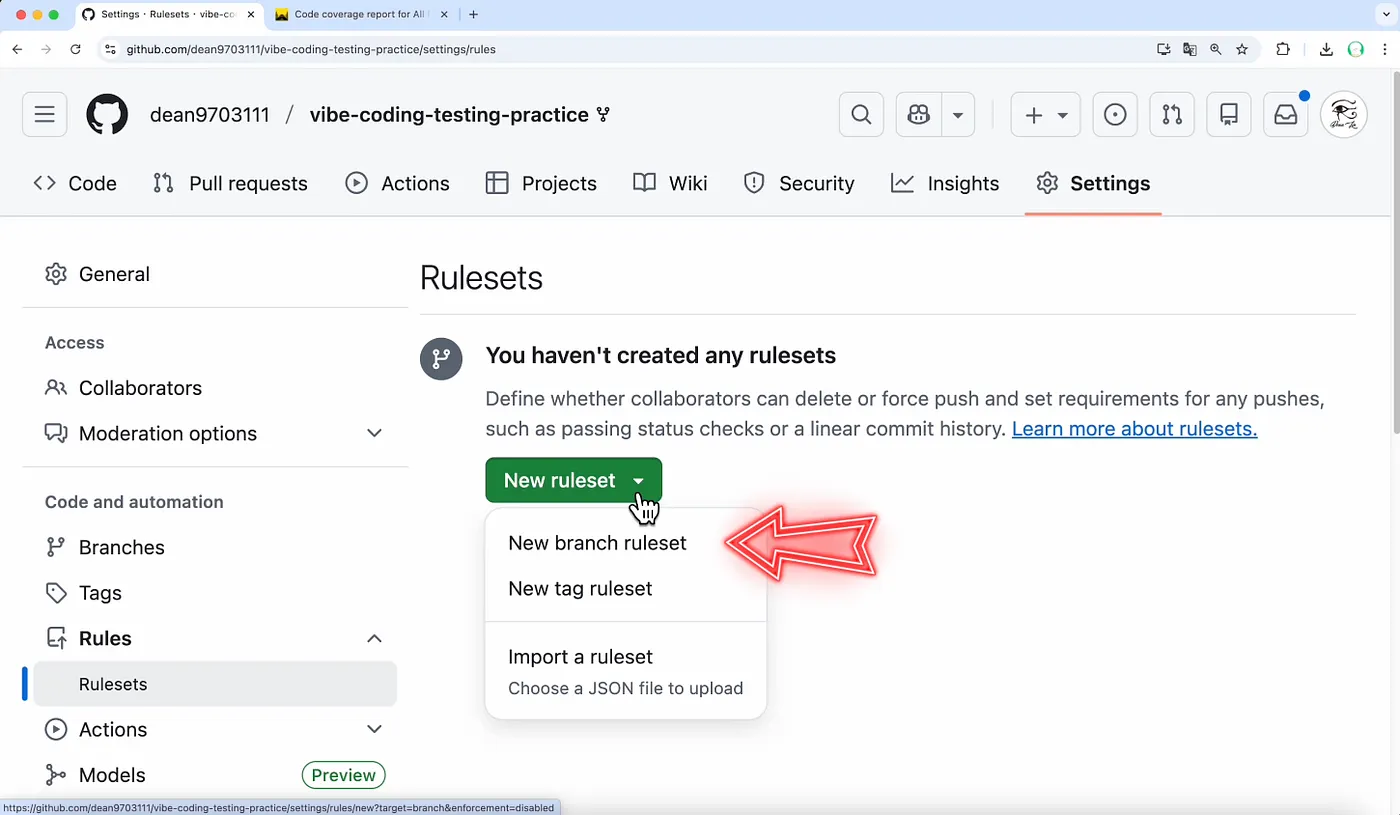Go back to the previous page
Screen dimensions: 1400x815
coord(17,49)
